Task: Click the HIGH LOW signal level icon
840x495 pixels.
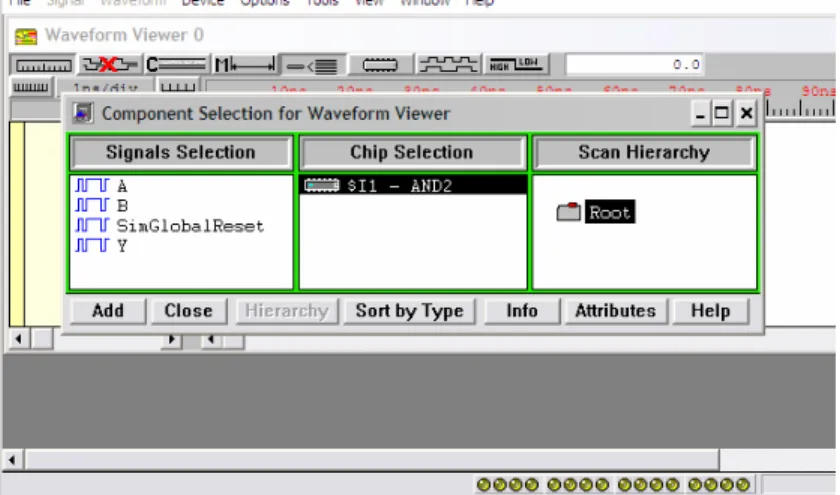Action: point(516,65)
